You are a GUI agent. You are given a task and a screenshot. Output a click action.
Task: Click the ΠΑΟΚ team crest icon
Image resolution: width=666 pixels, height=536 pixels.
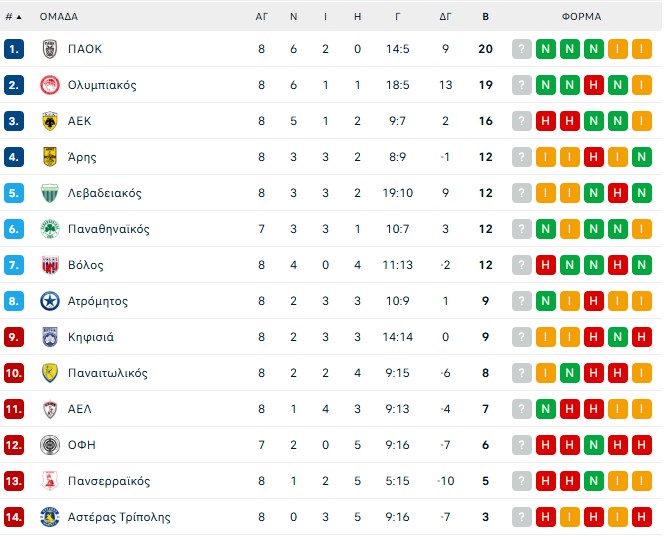click(x=50, y=49)
